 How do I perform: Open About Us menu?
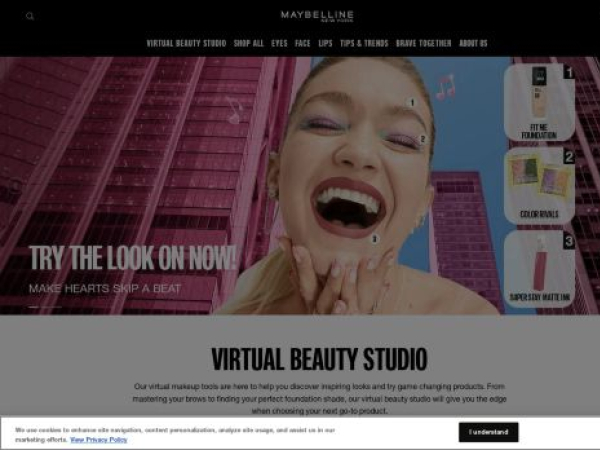tap(473, 43)
